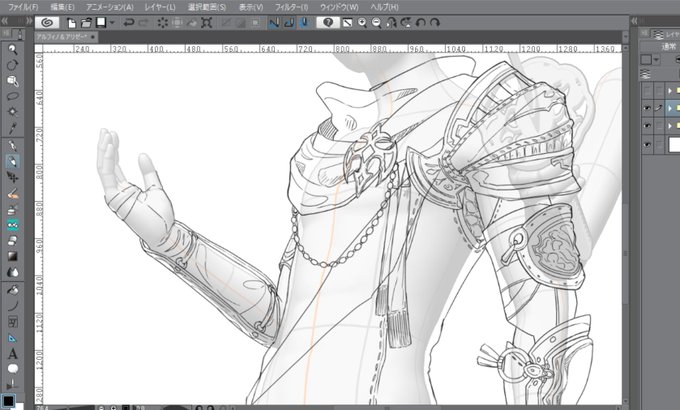Open the blending mode 通常 dropdown

[661, 46]
